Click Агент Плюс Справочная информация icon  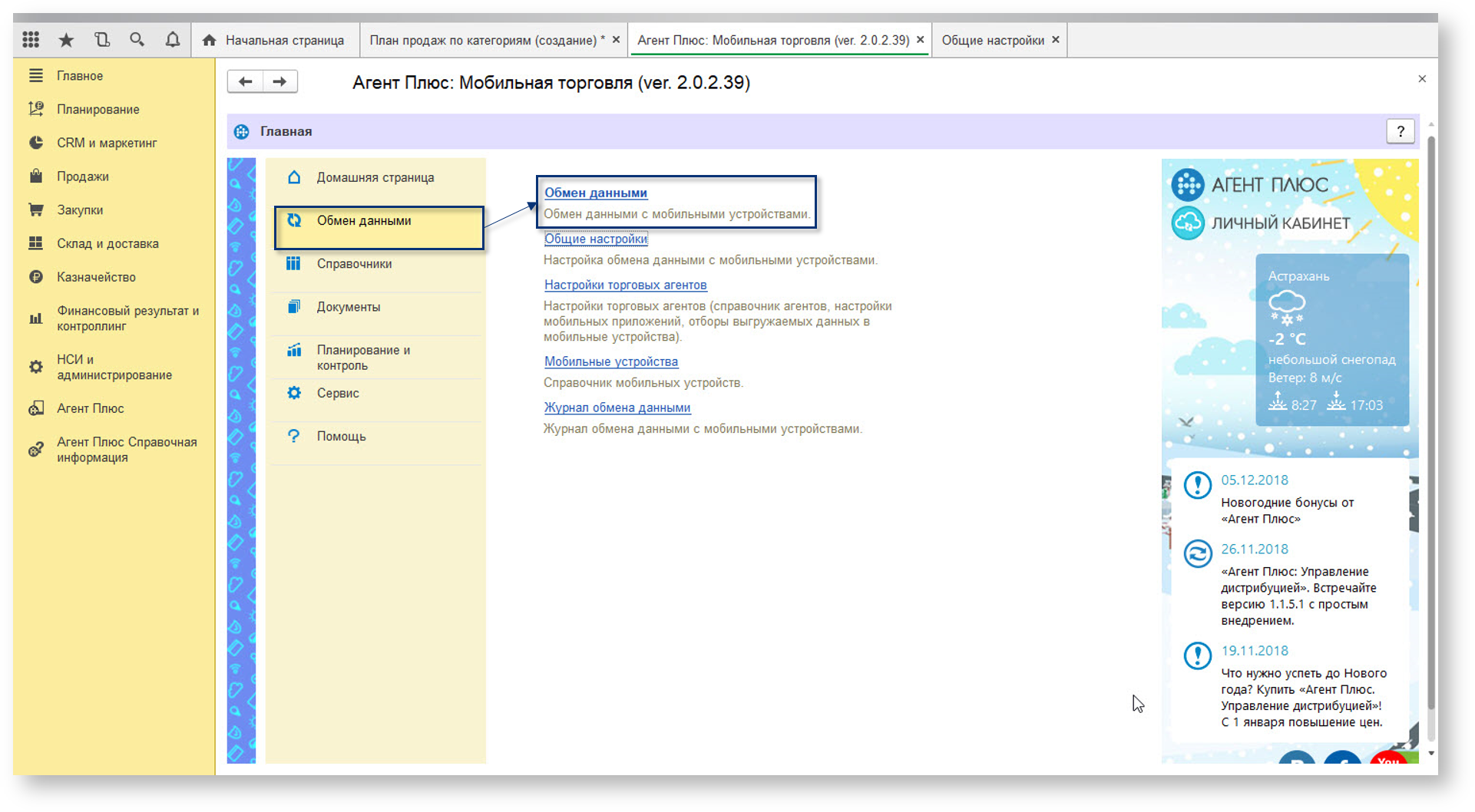coord(35,450)
